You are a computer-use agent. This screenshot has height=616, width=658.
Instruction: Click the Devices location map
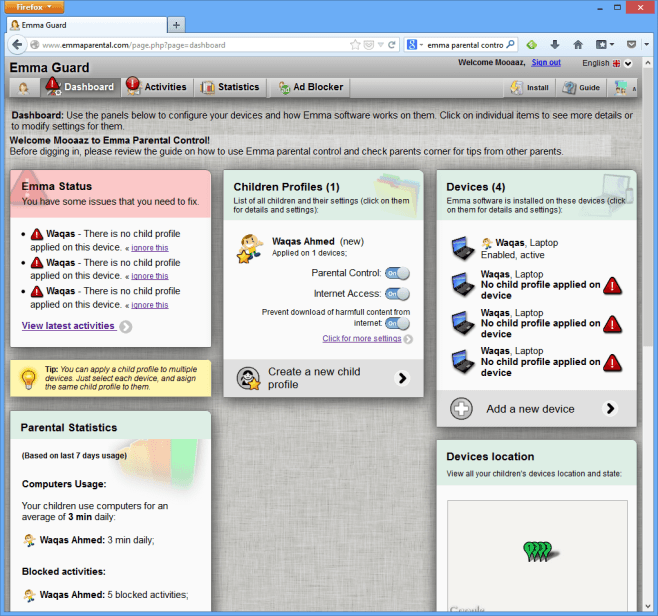(537, 555)
